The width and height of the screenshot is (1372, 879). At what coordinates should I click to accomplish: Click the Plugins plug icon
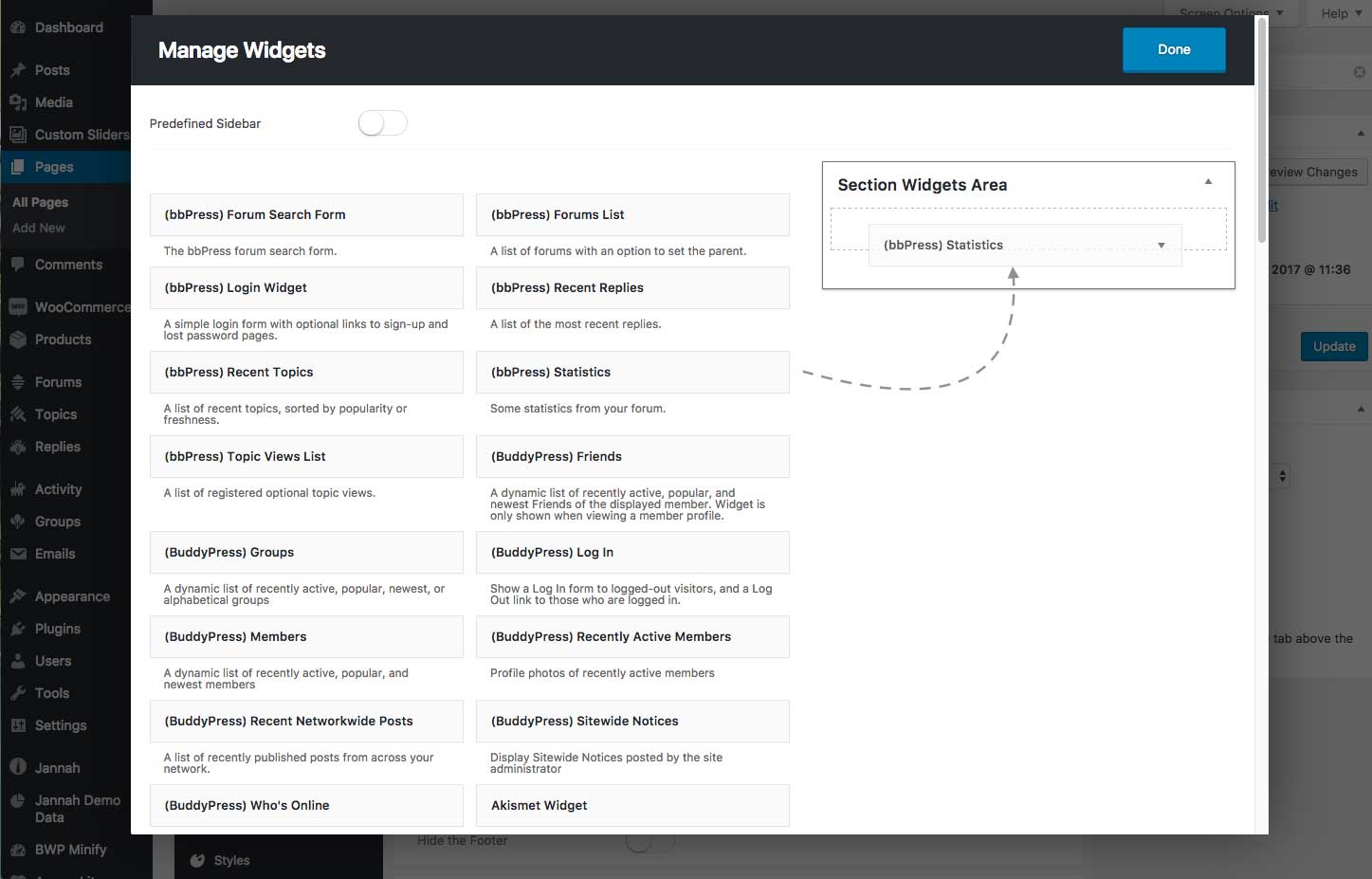pyautogui.click(x=17, y=629)
